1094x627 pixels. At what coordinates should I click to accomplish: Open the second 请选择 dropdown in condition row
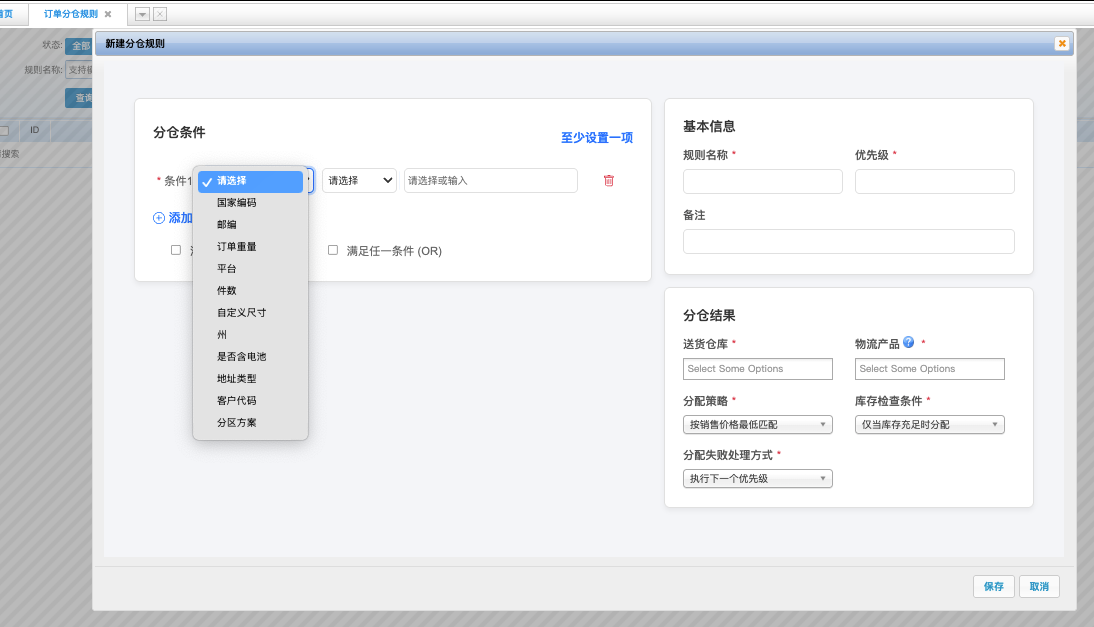click(x=359, y=181)
